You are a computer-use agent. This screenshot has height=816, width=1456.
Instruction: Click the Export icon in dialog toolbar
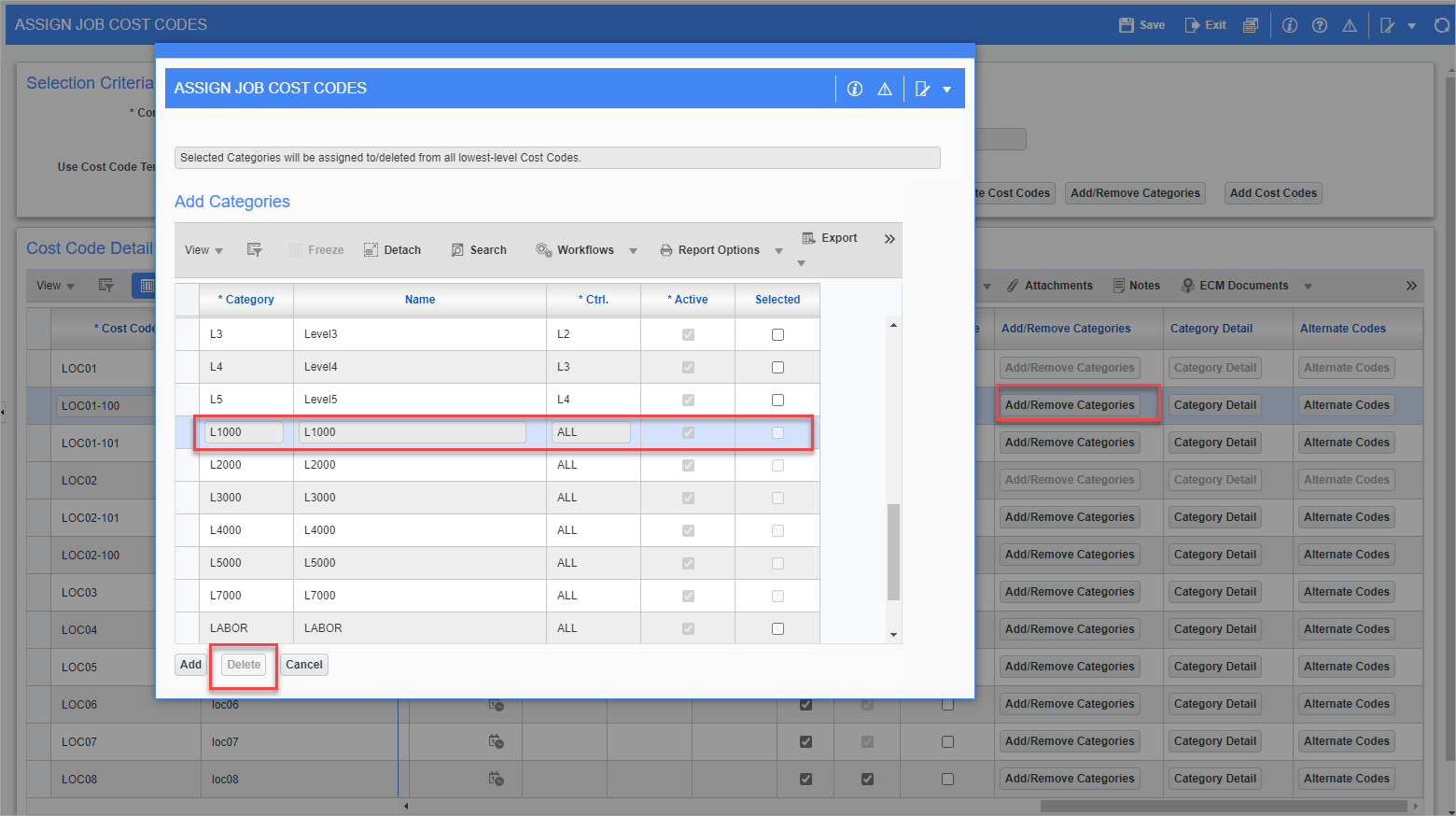(809, 238)
